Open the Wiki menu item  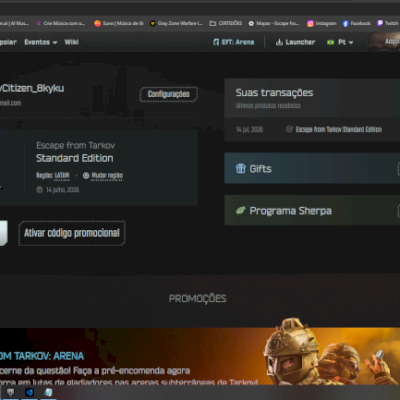[71, 42]
